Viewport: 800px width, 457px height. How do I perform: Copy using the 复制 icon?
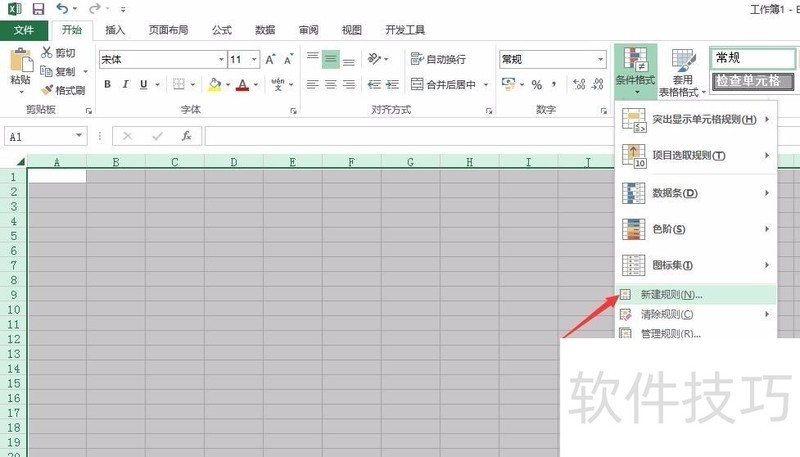(x=46, y=71)
